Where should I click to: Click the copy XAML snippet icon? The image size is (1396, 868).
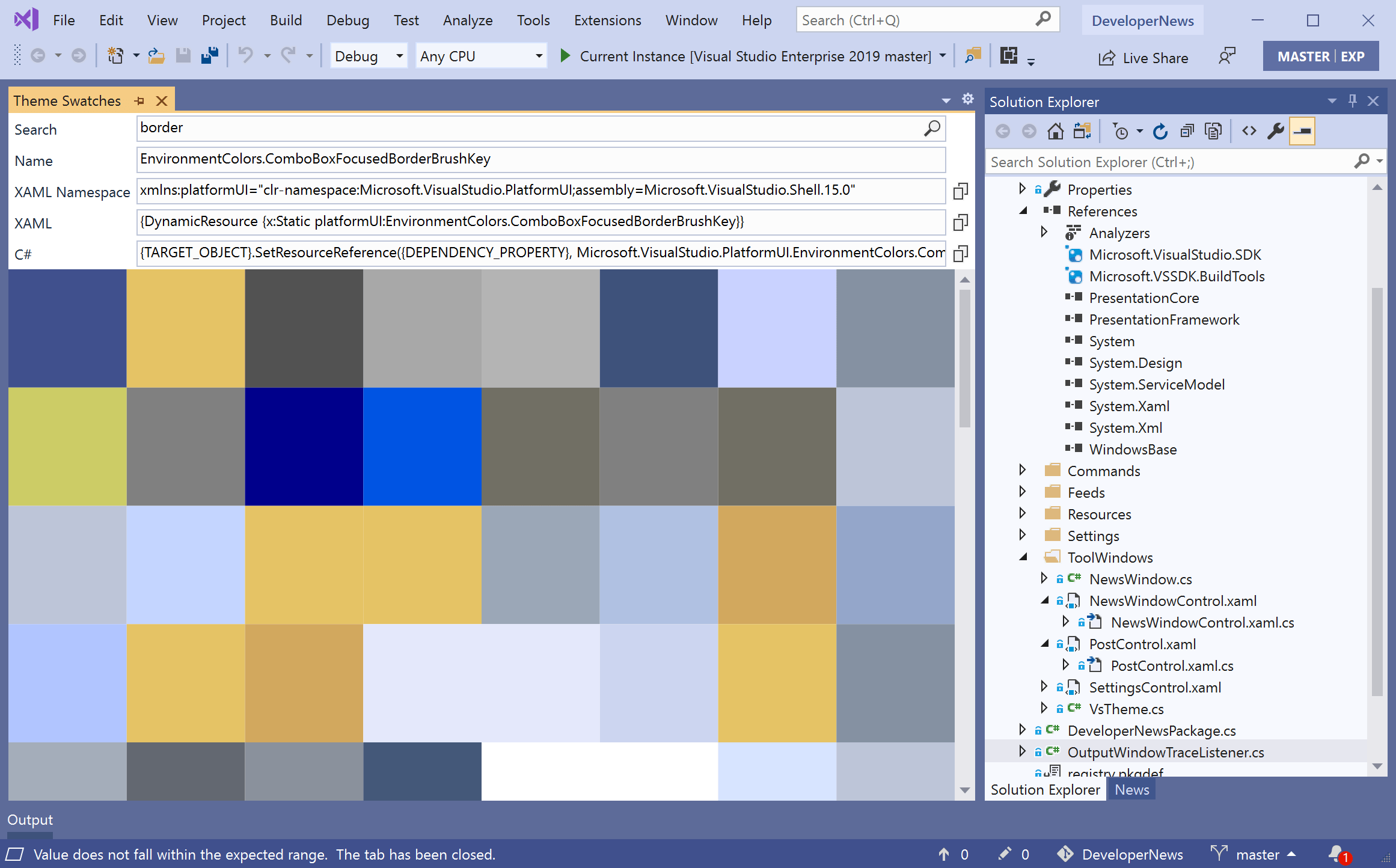point(958,222)
